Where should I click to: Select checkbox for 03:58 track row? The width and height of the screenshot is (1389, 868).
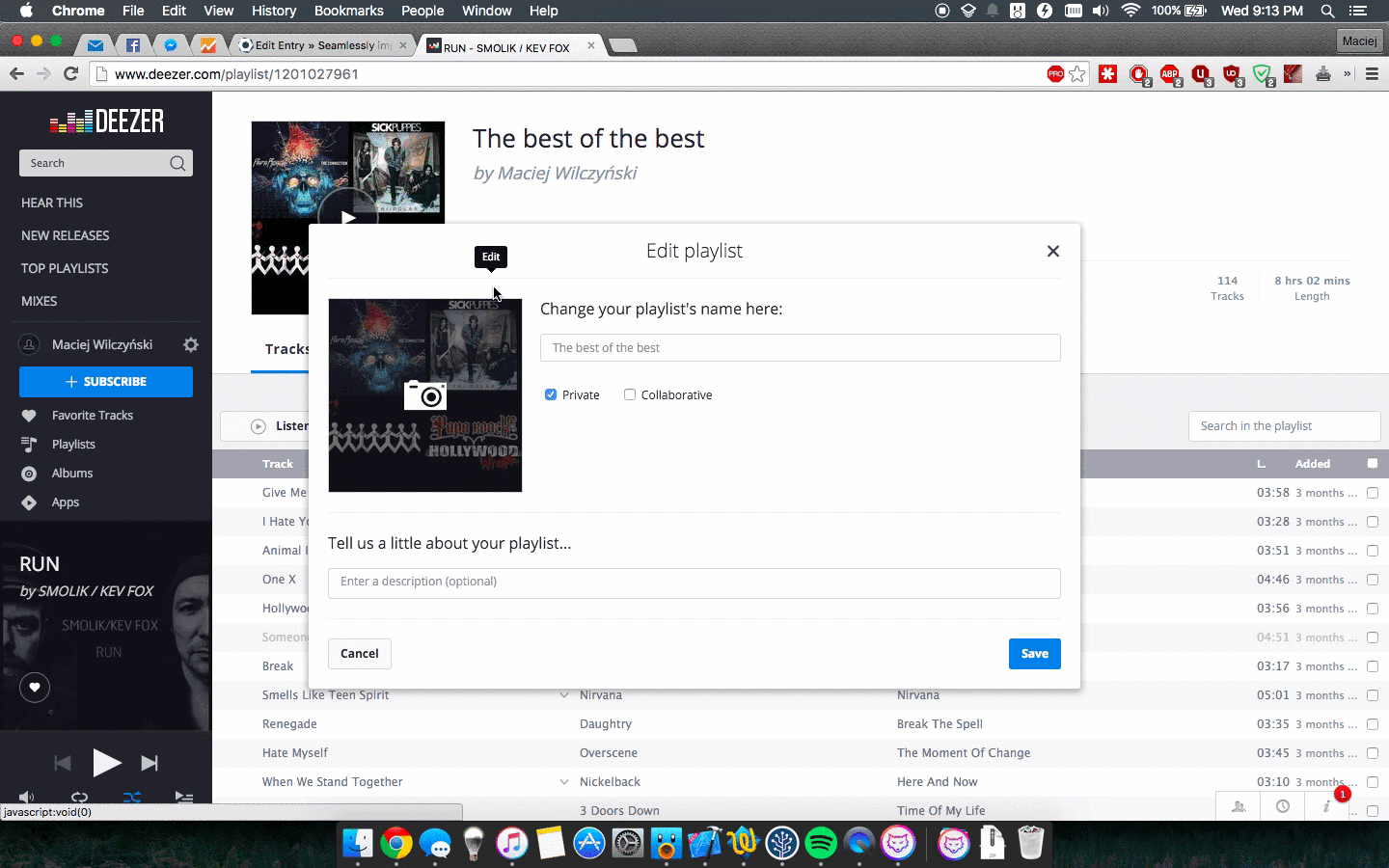point(1373,493)
